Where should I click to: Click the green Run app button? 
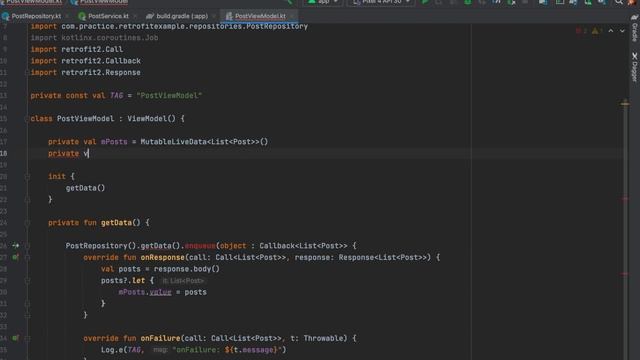tap(425, 2)
